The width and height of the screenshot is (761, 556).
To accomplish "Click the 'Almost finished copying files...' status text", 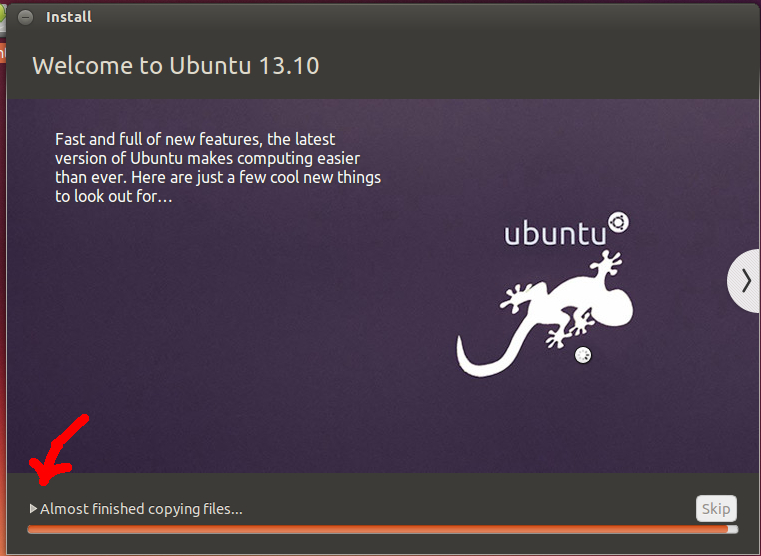I will (141, 509).
